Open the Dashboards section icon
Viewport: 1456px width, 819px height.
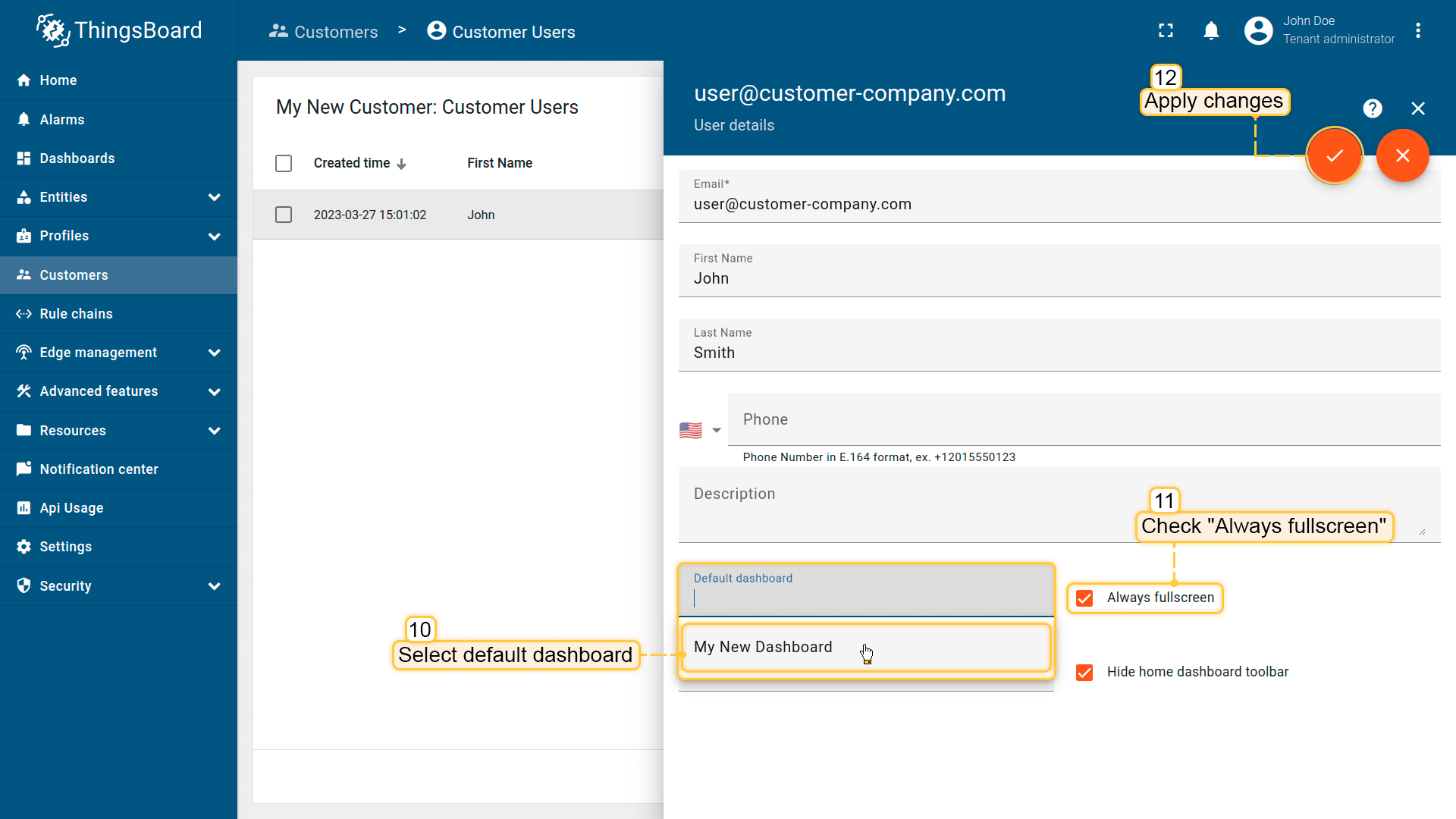[x=23, y=158]
